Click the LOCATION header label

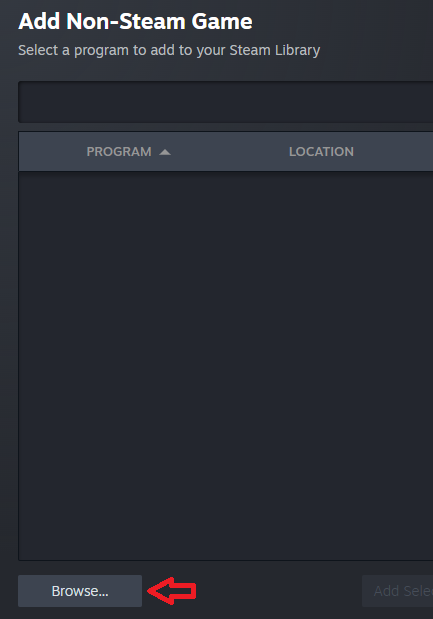pos(321,152)
